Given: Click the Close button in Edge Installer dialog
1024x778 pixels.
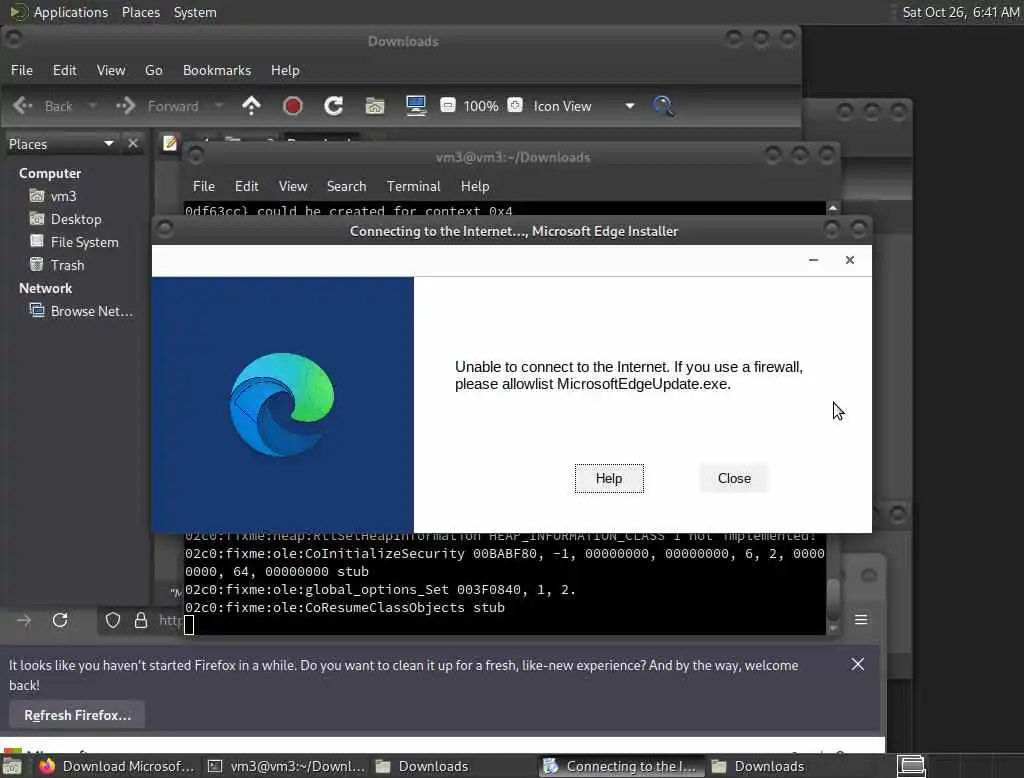Looking at the screenshot, I should click(x=734, y=479).
